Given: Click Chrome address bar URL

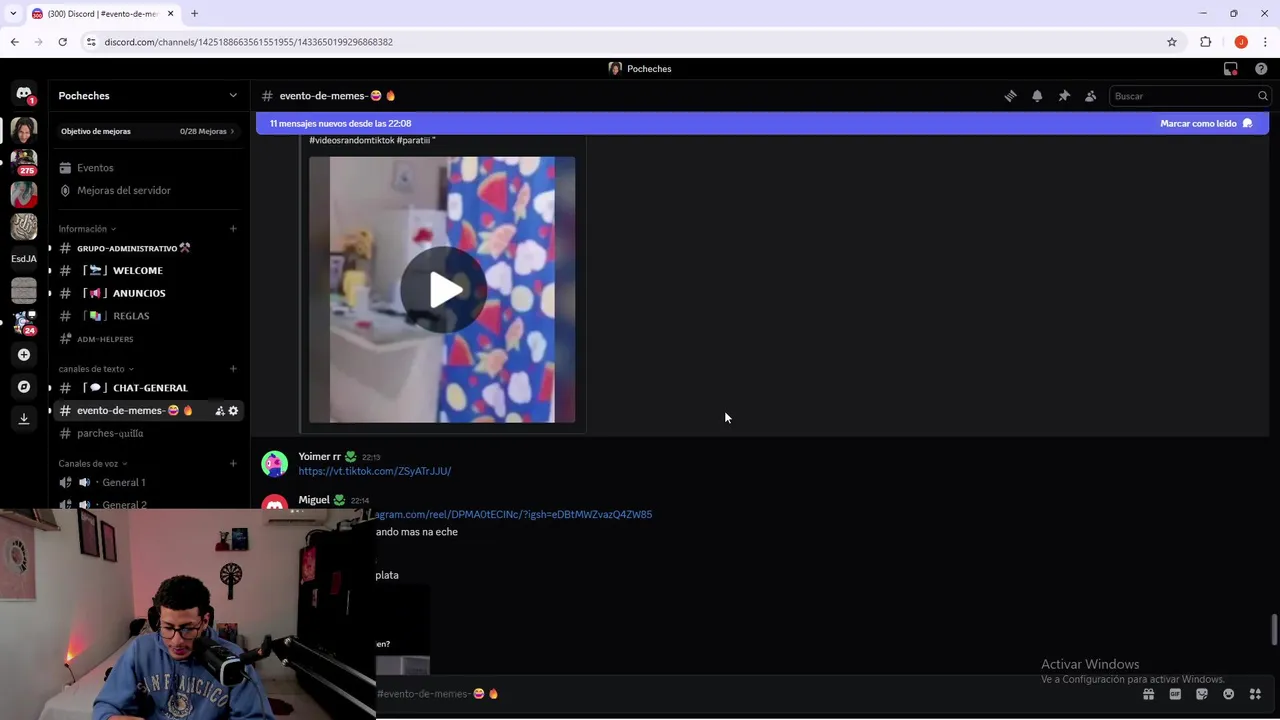Looking at the screenshot, I should [249, 42].
